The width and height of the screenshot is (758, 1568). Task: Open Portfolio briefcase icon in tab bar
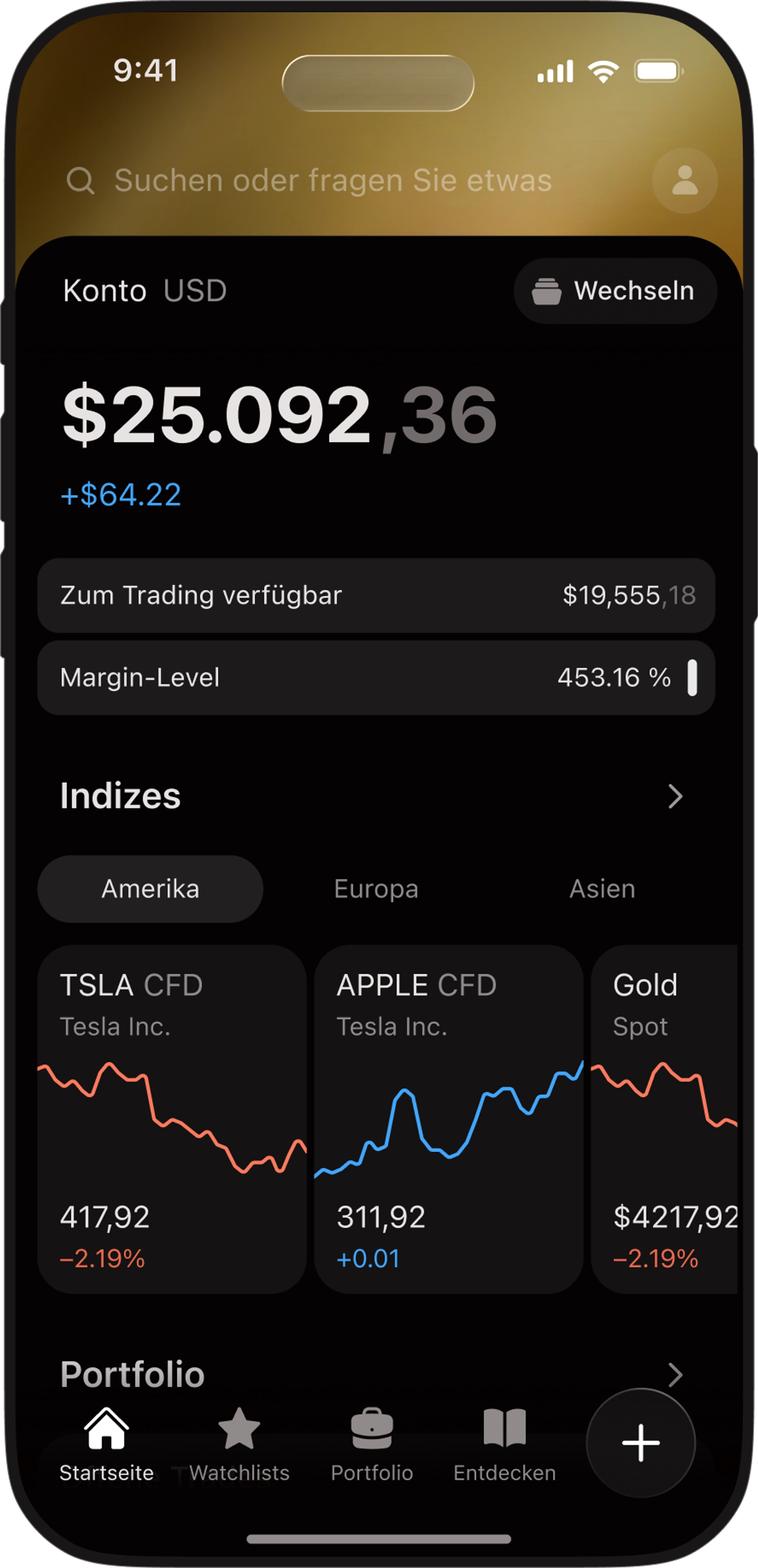(x=372, y=1428)
